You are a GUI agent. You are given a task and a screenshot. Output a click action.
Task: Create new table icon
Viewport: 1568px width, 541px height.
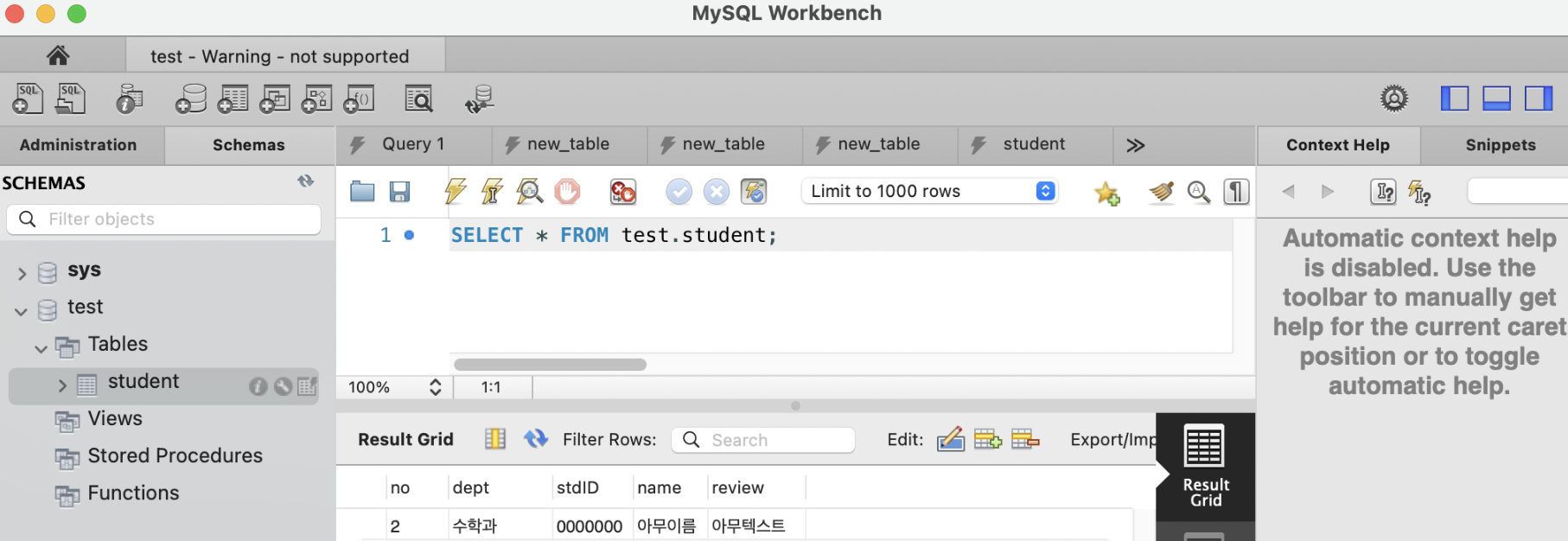click(x=233, y=99)
